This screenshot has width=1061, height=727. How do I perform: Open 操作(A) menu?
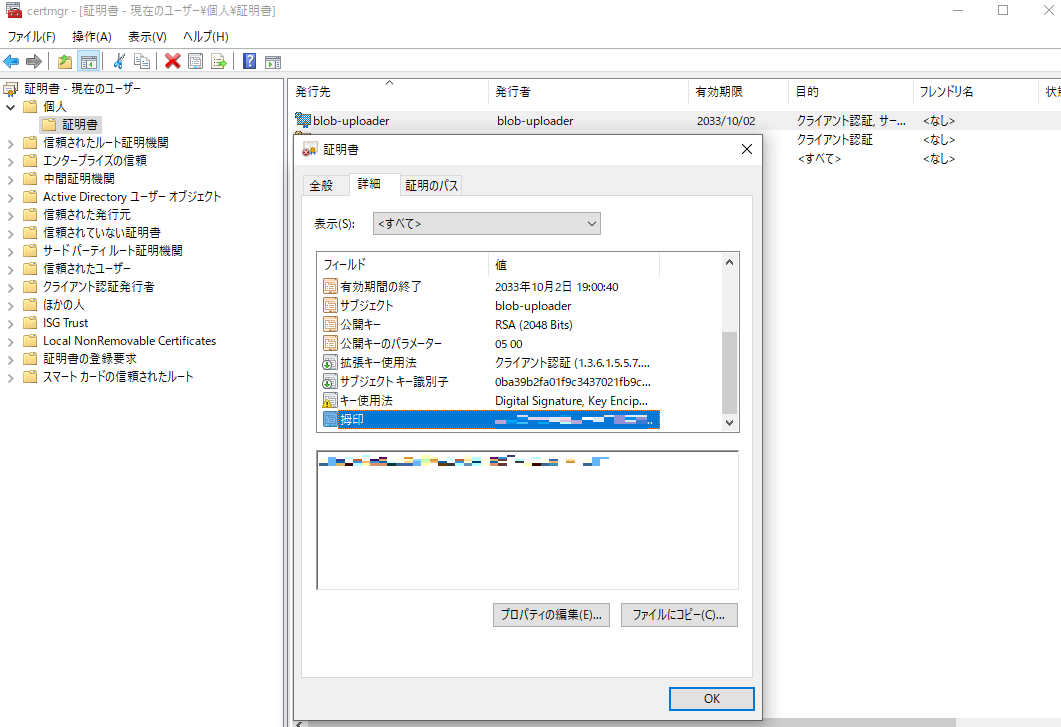(x=91, y=37)
